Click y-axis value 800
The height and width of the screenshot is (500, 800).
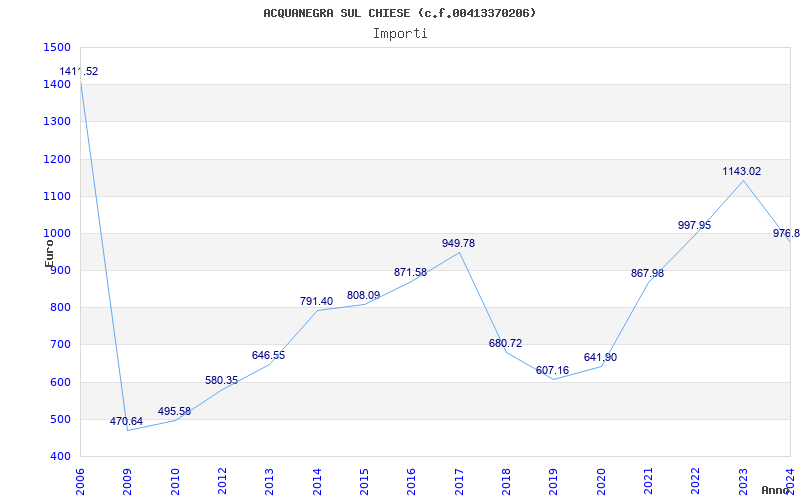point(61,308)
